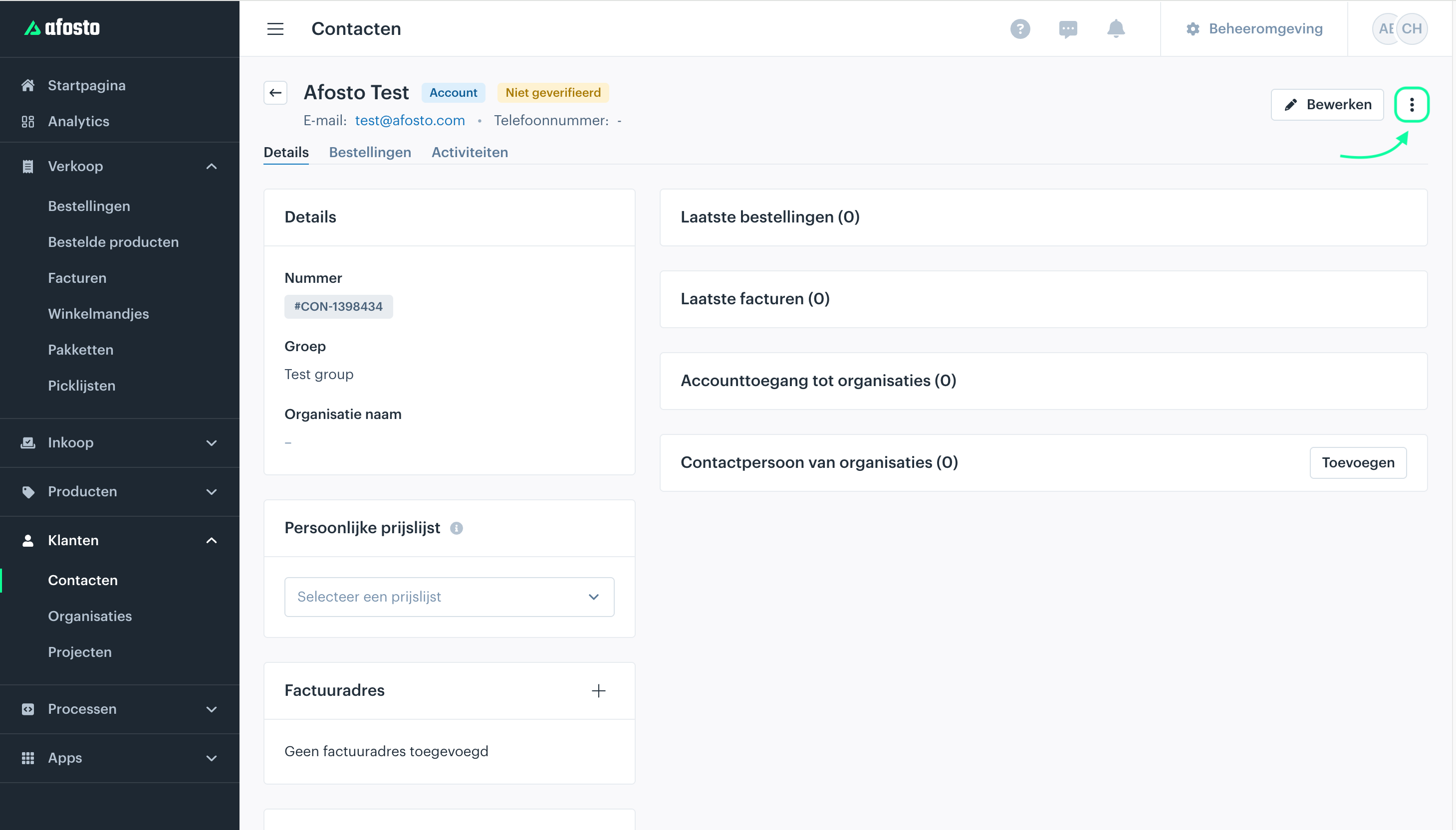1456x830 pixels.
Task: Click the pencil icon on Bewerken
Action: [1291, 105]
